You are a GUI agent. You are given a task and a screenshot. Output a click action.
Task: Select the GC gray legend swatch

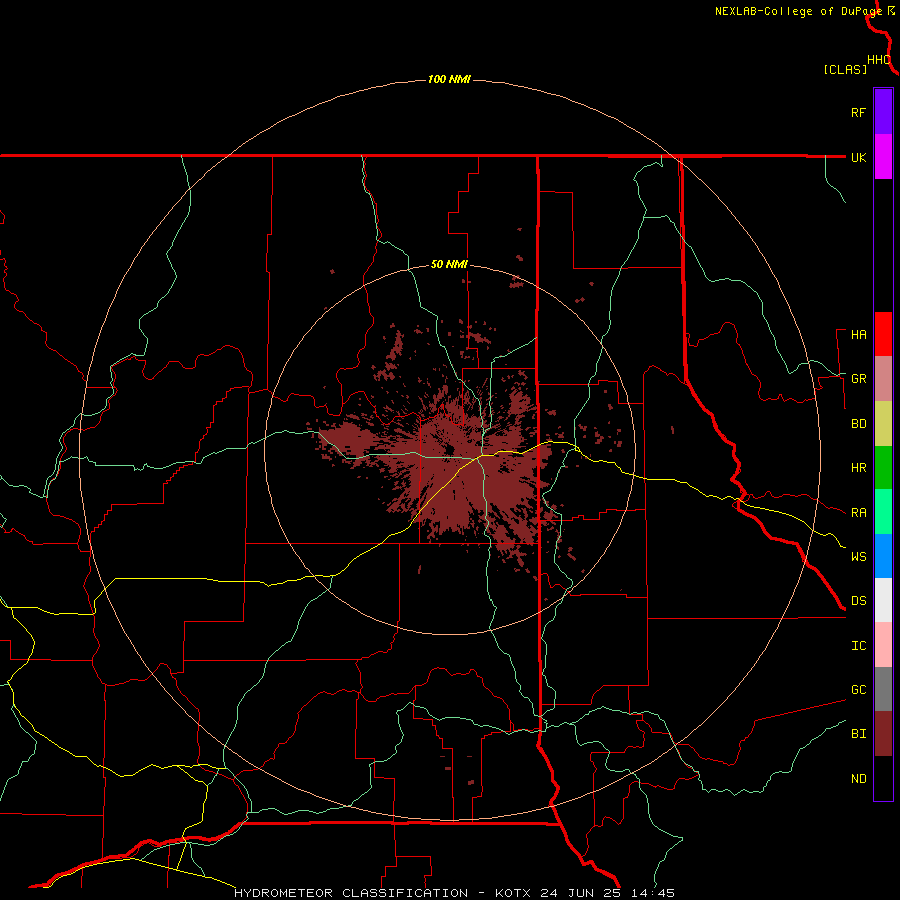click(883, 689)
